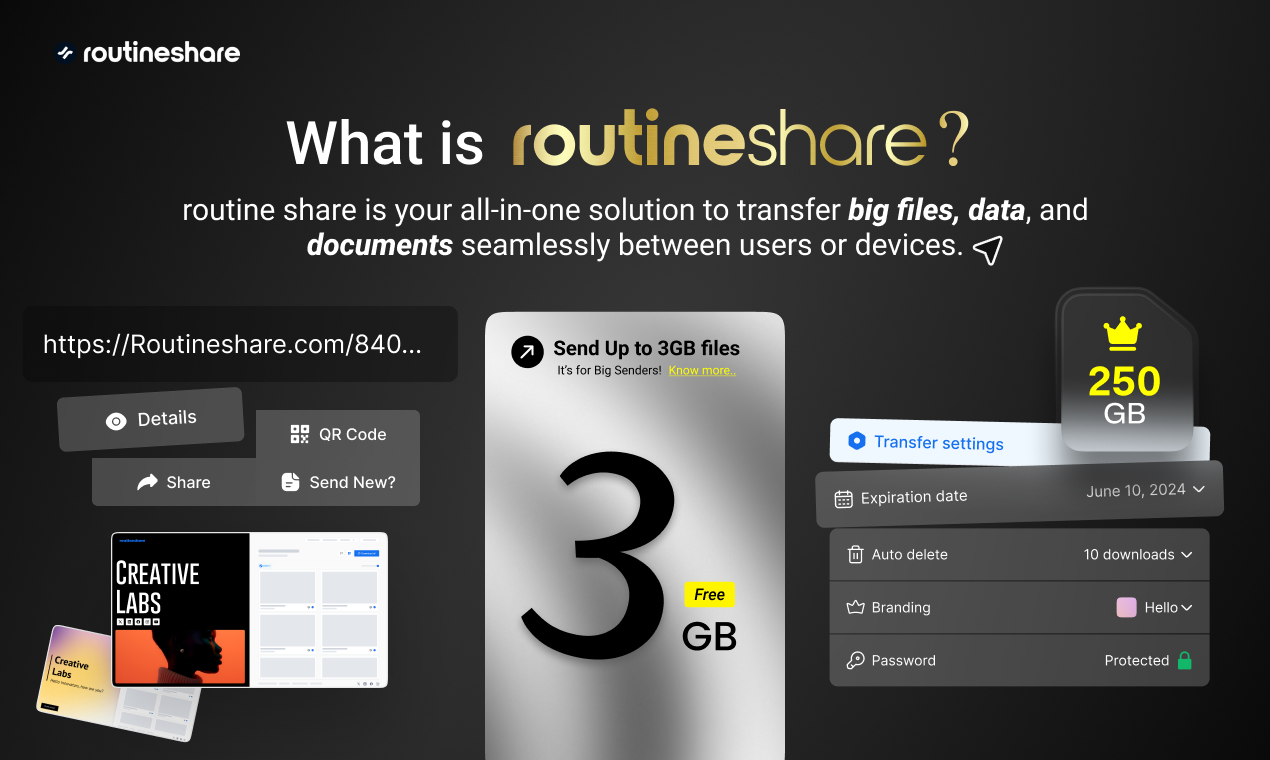The image size is (1270, 760).
Task: Click the document icon beside Send New?
Action: pos(290,482)
